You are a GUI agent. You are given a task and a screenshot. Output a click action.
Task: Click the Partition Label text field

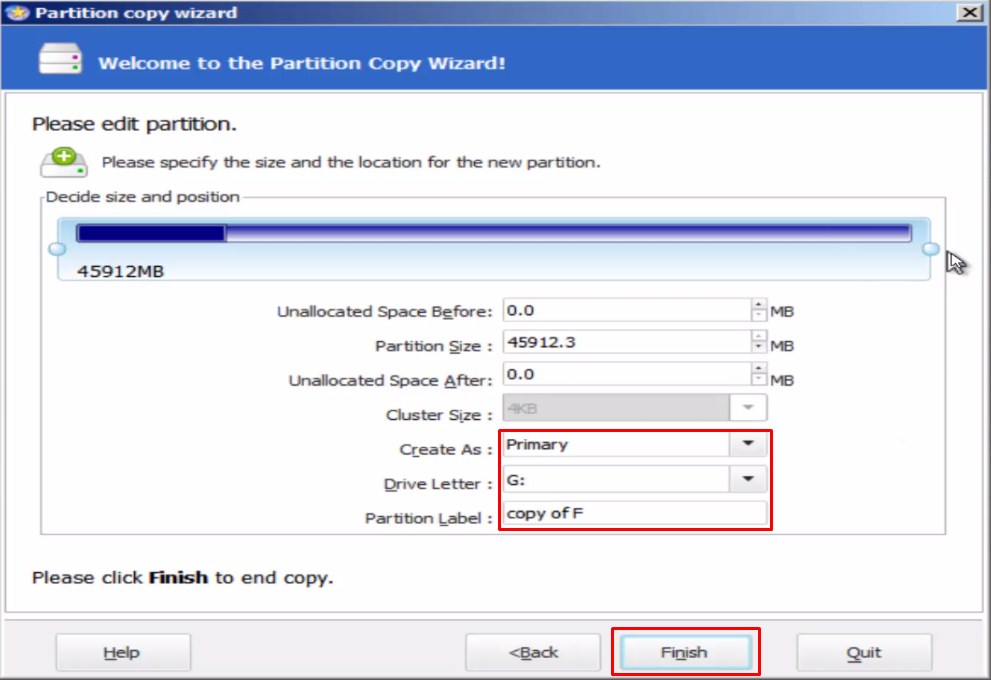click(x=635, y=513)
